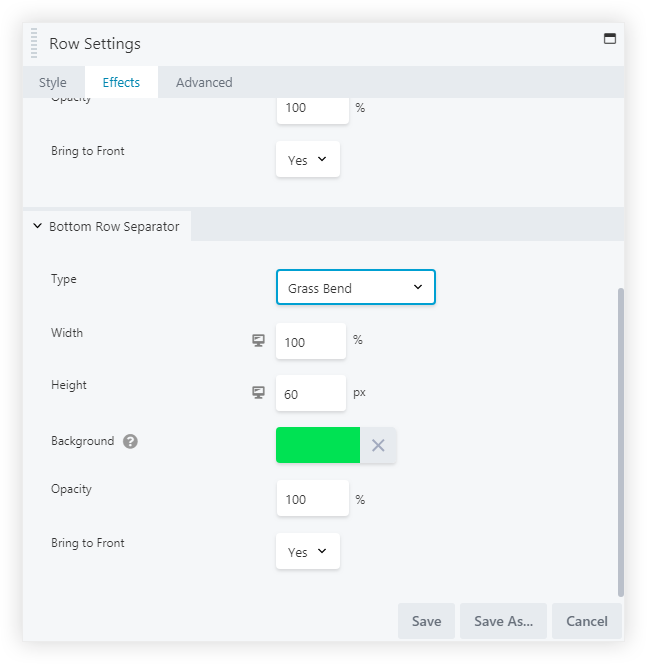Click the Save button
The image size is (647, 664).
click(x=426, y=621)
